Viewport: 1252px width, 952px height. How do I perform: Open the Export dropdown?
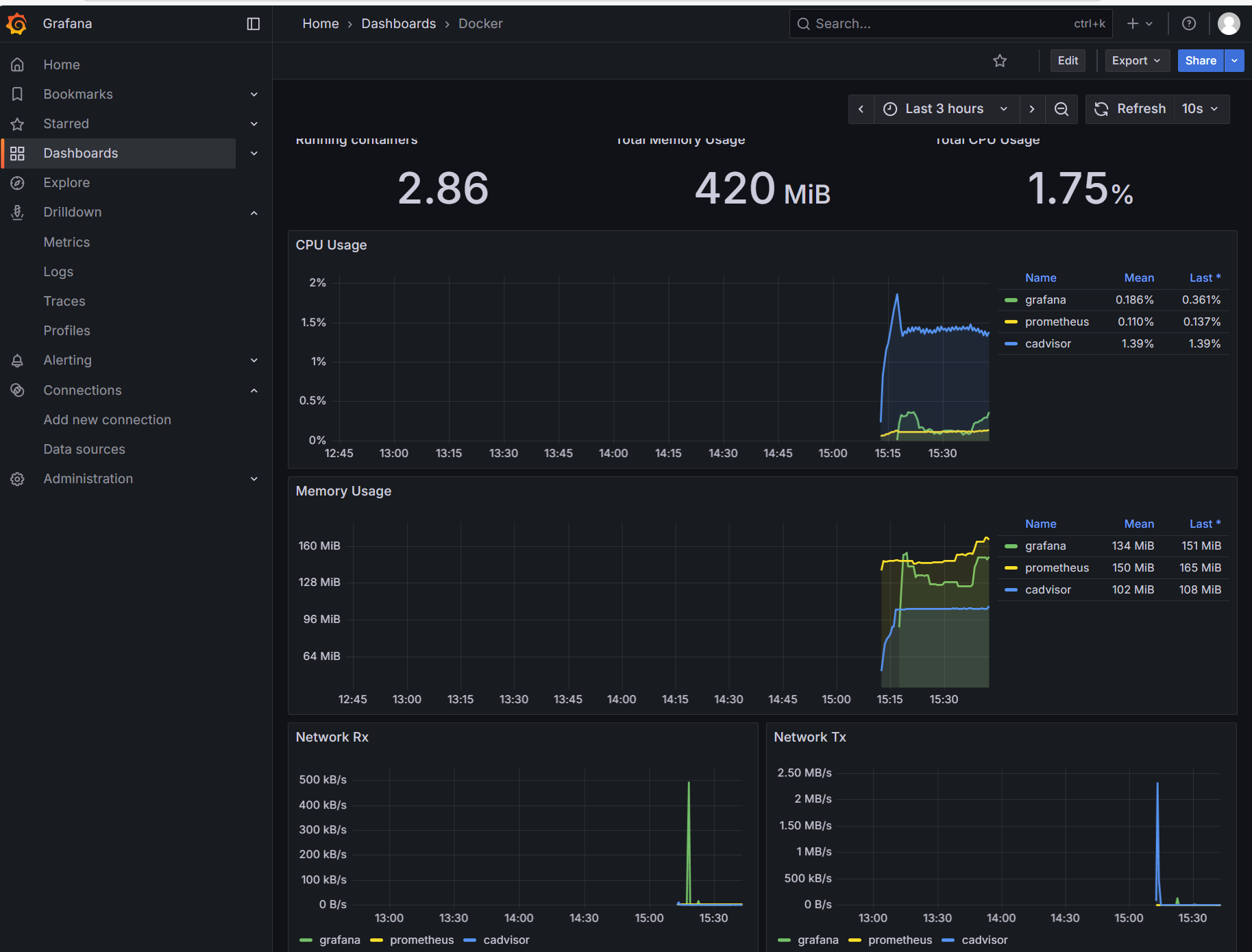click(x=1136, y=61)
